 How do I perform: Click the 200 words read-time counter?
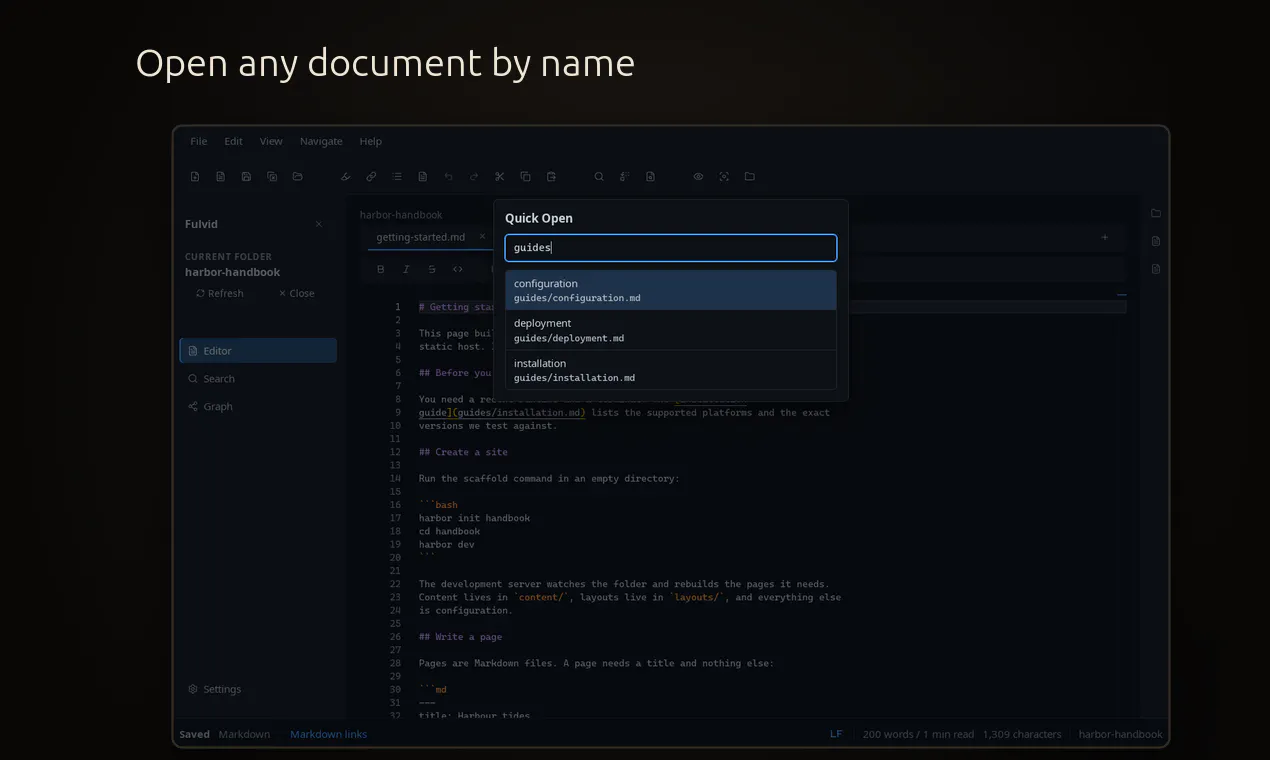tap(918, 734)
